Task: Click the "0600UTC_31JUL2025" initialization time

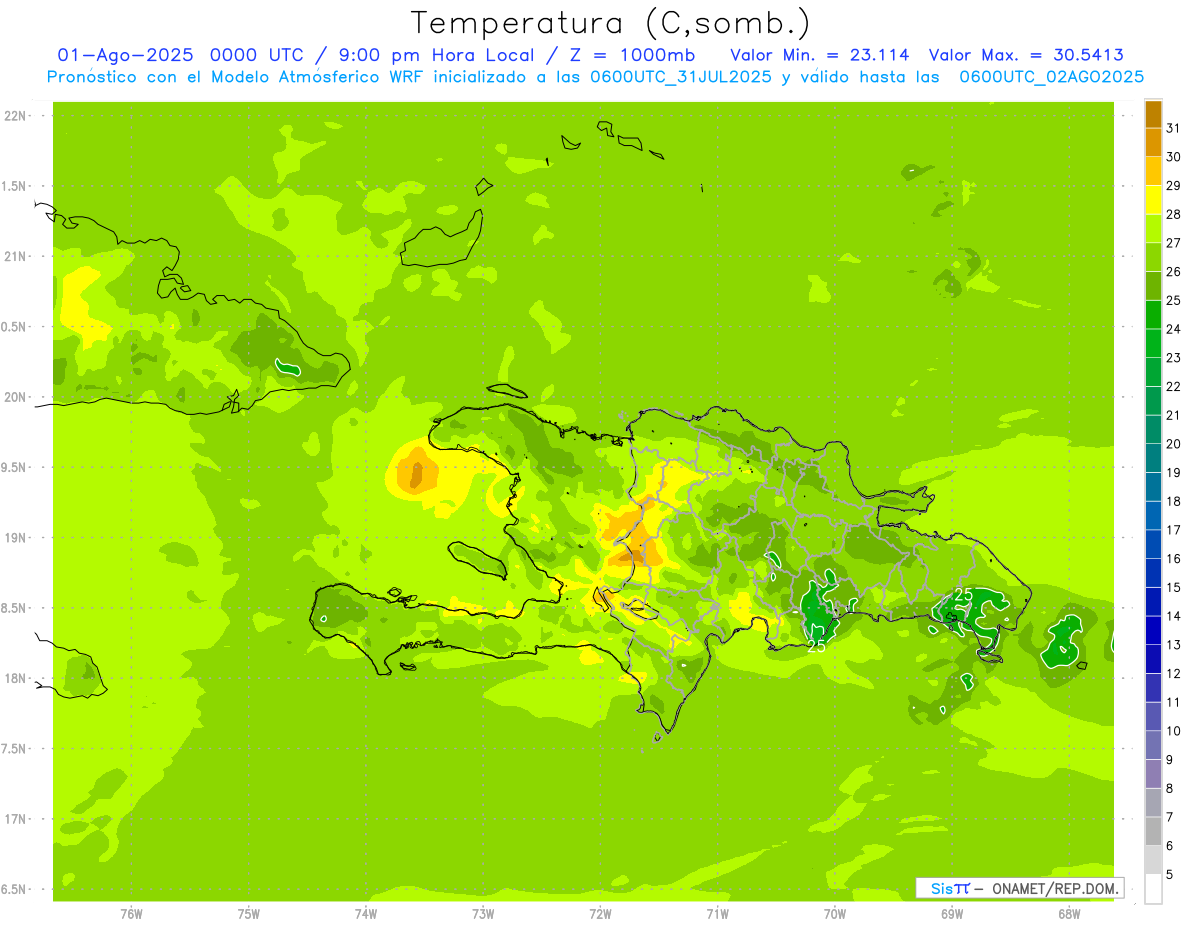Action: point(681,76)
